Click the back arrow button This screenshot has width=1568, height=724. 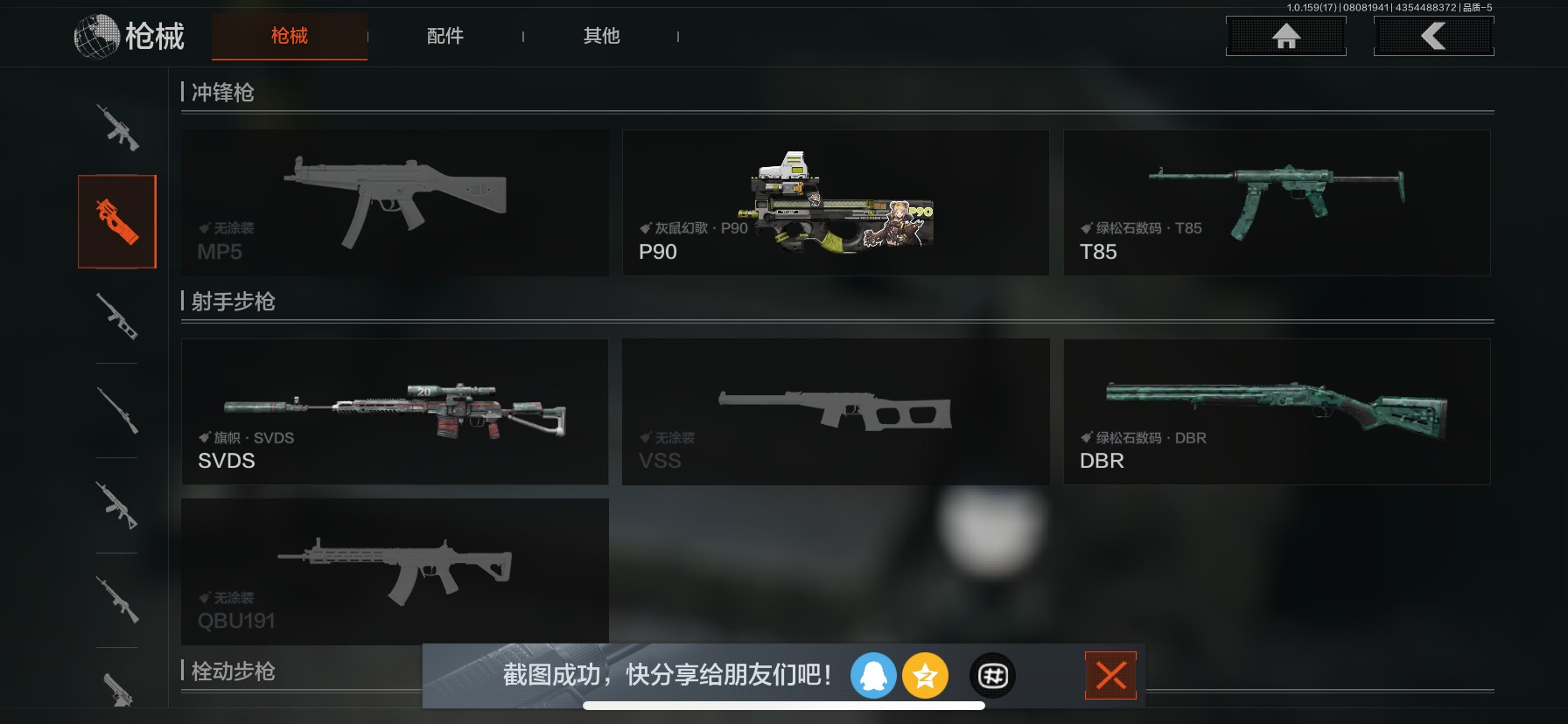[1433, 36]
